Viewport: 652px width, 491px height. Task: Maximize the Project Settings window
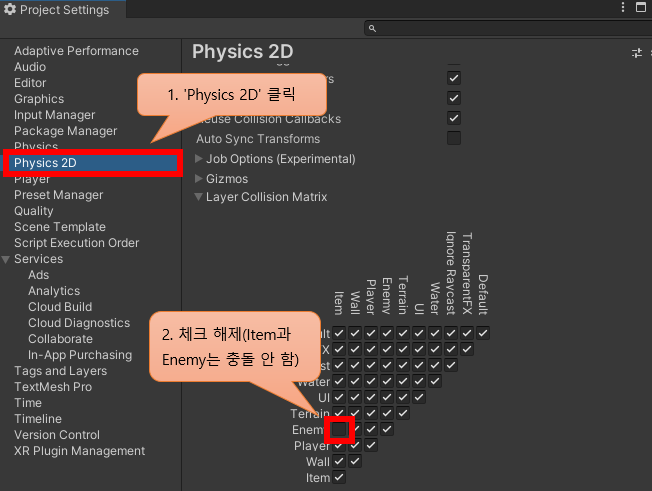641,7
